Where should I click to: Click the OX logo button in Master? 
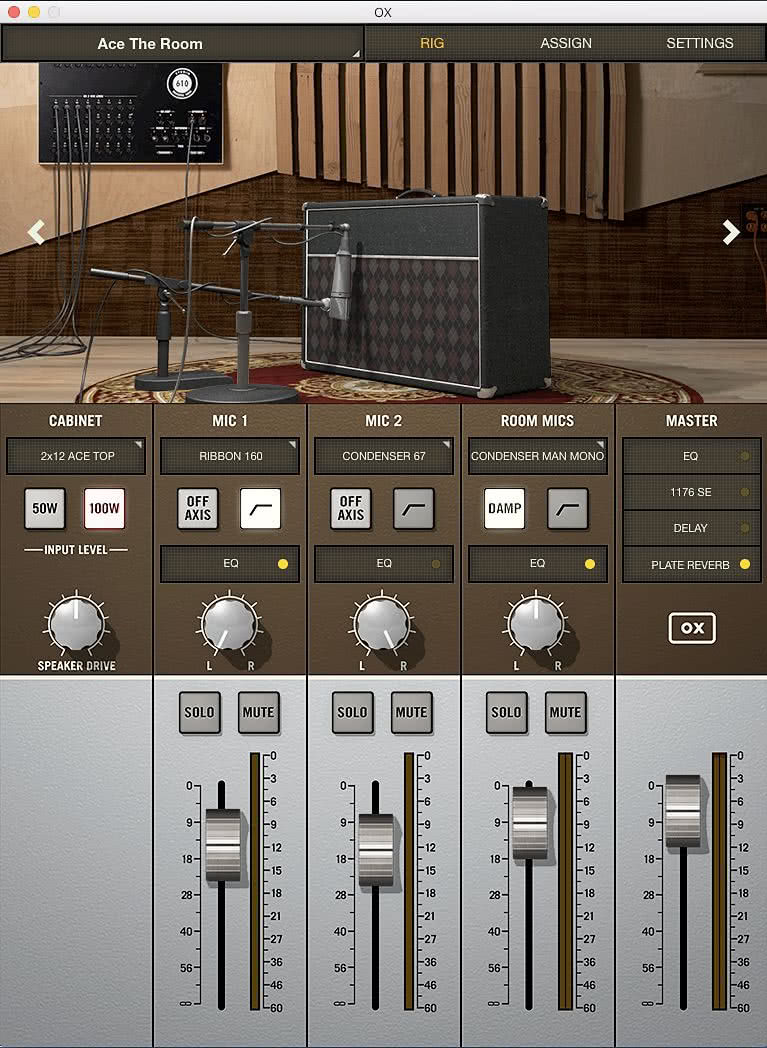pyautogui.click(x=692, y=628)
